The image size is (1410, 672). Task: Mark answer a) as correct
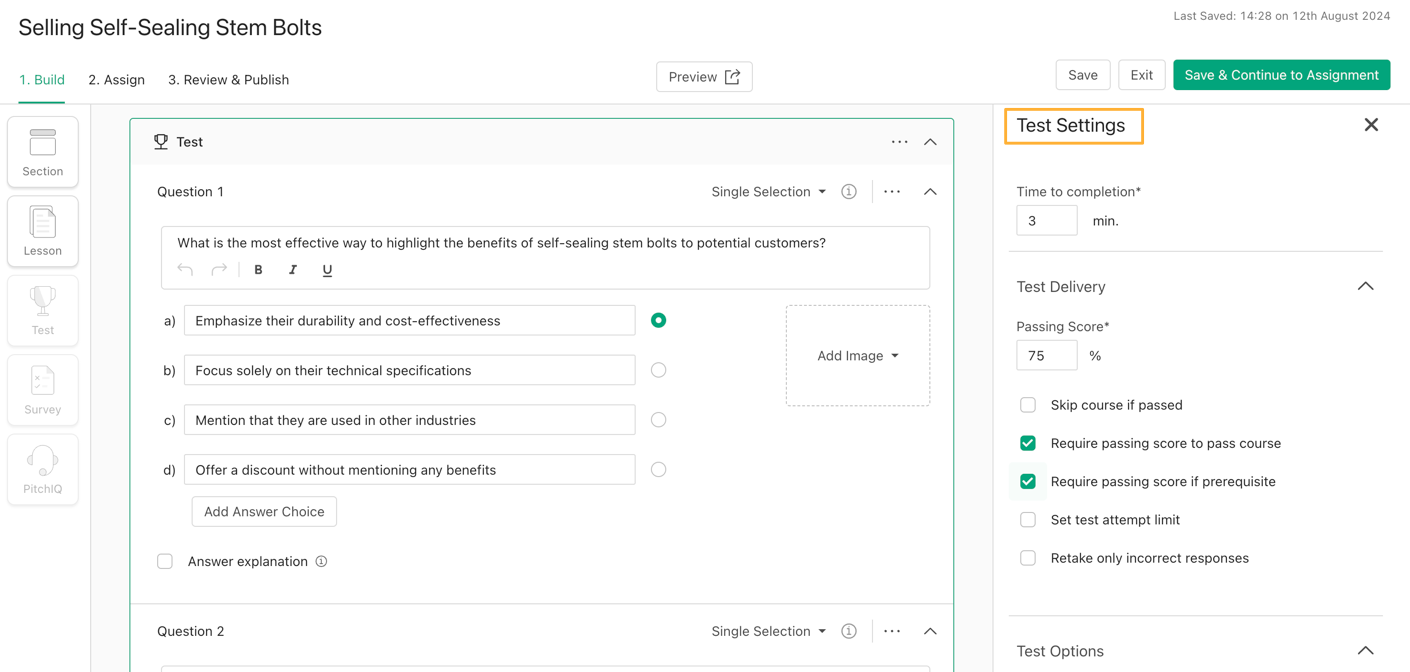pos(658,320)
